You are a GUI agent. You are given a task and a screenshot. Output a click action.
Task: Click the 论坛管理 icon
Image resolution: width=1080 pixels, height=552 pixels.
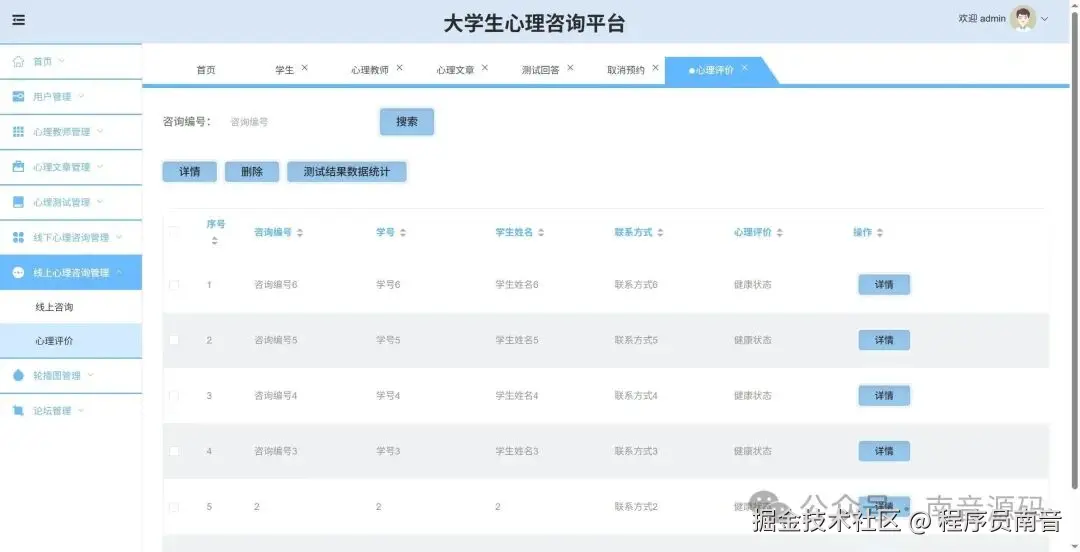(19, 411)
